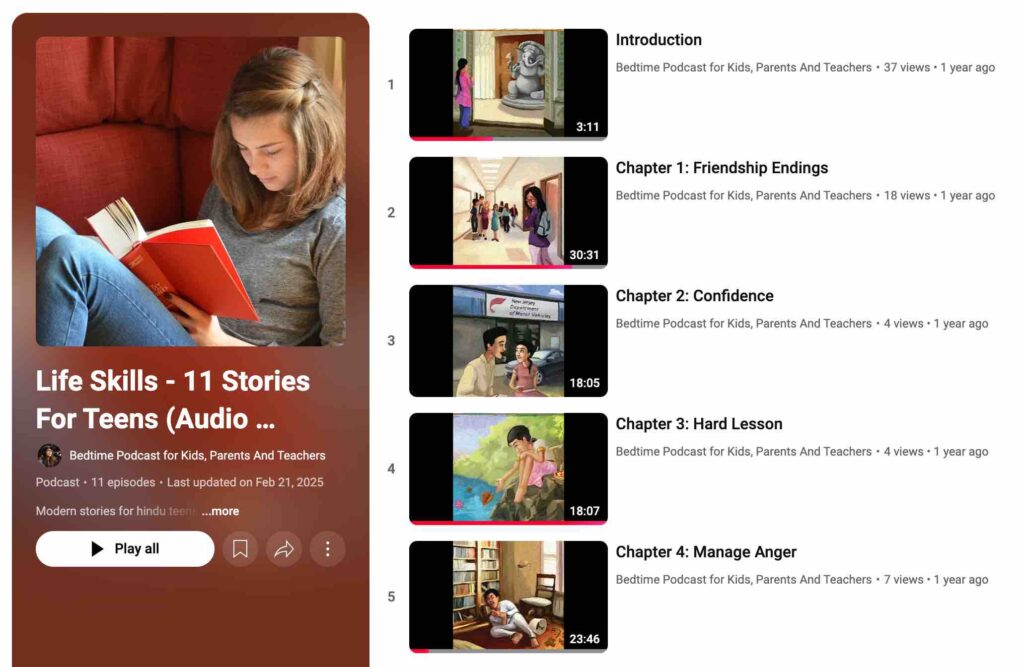
Task: Open the three-dot more actions menu
Action: [327, 549]
